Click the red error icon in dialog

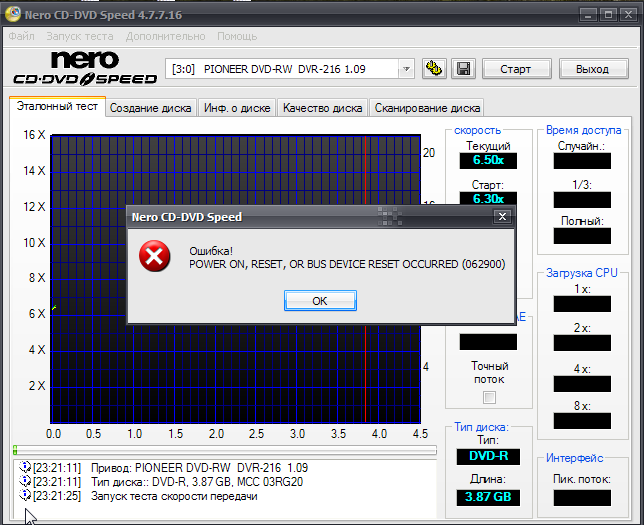154,257
